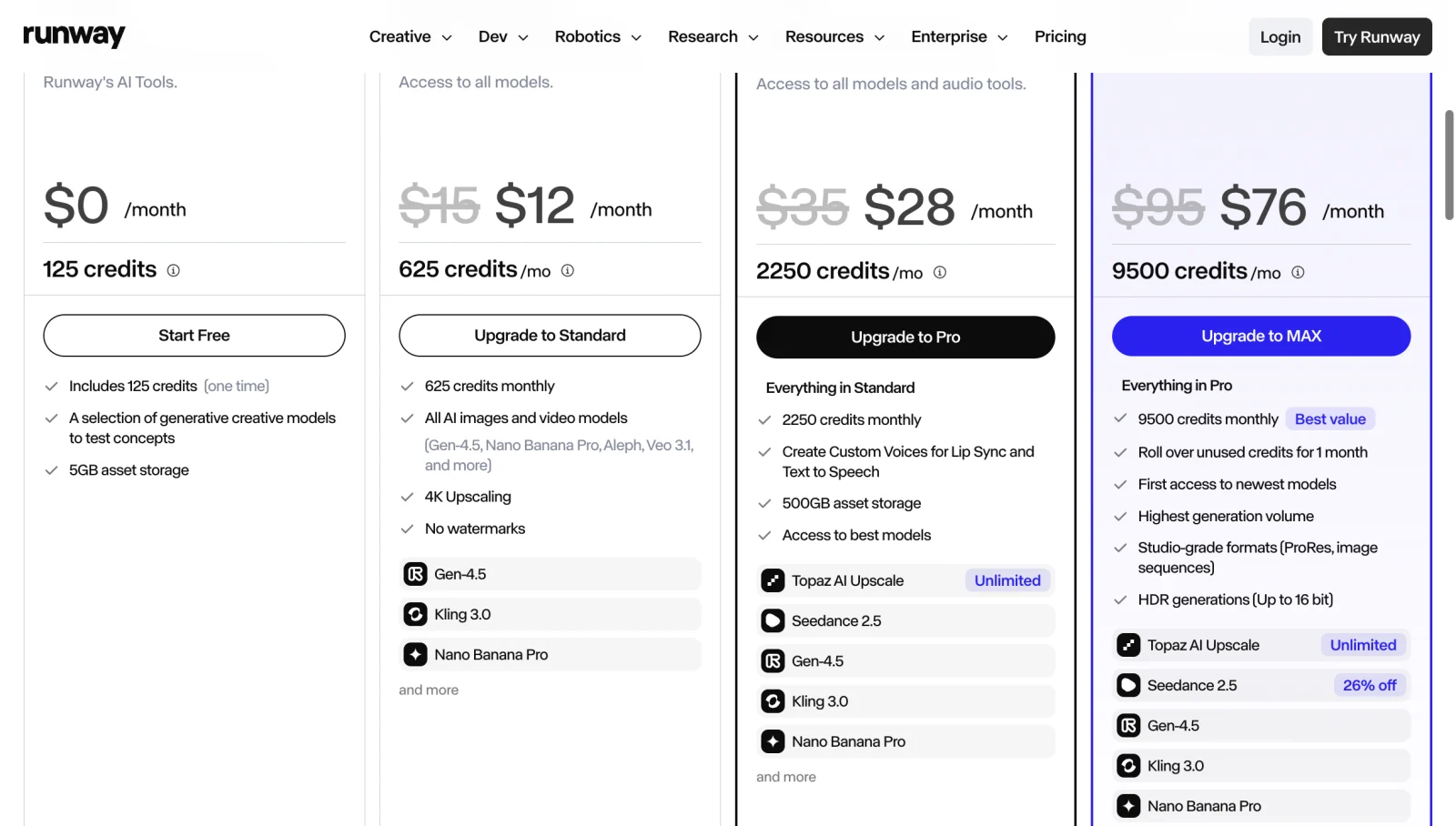This screenshot has width=1456, height=826.
Task: Click the info icon beside 125 credits
Action: pyautogui.click(x=173, y=270)
